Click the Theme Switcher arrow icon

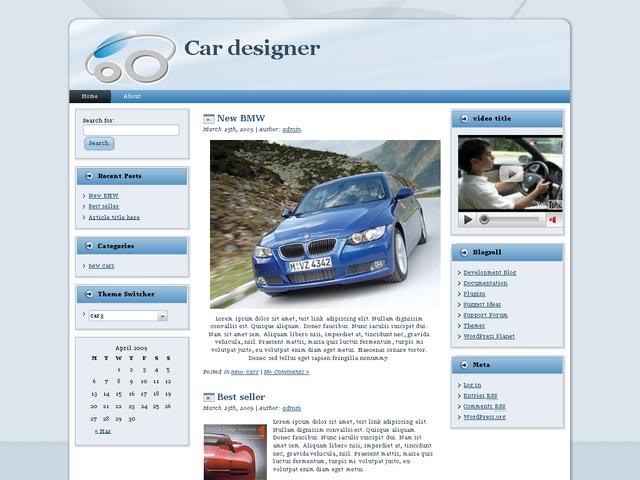(x=89, y=294)
